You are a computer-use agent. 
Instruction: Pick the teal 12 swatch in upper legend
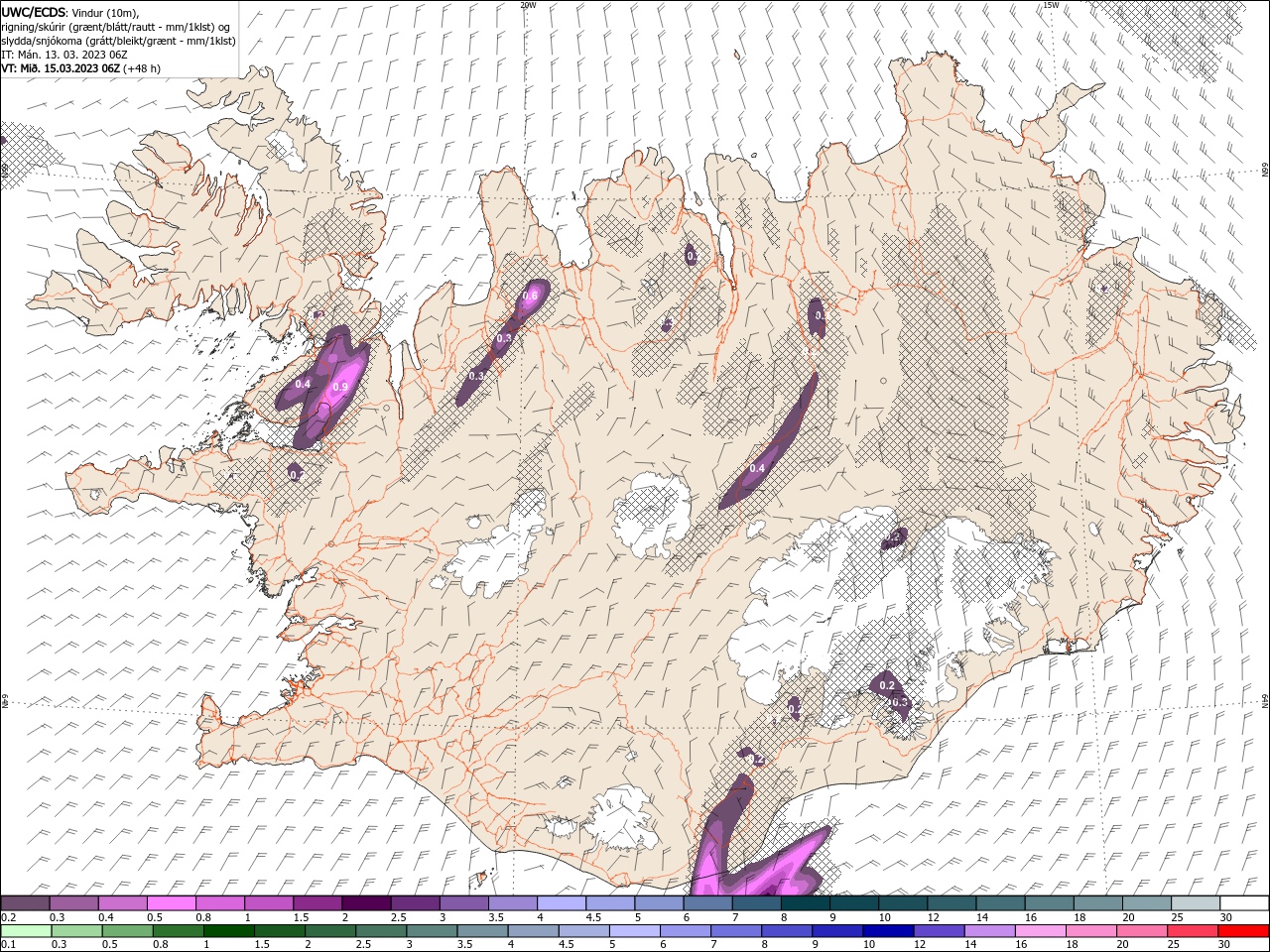(x=952, y=903)
